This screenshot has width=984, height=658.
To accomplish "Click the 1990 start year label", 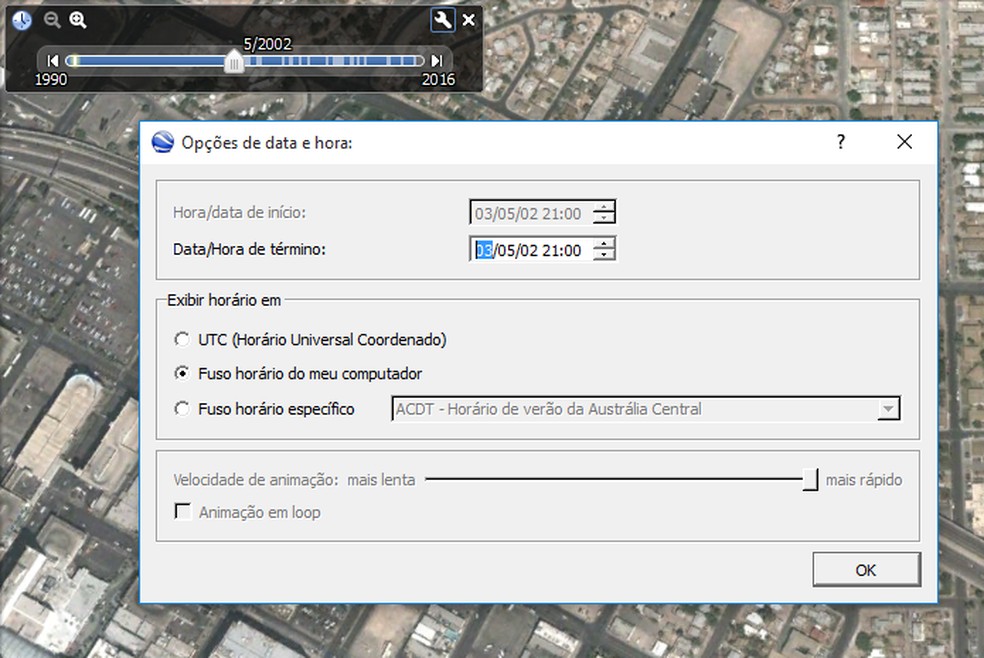I will (x=51, y=80).
